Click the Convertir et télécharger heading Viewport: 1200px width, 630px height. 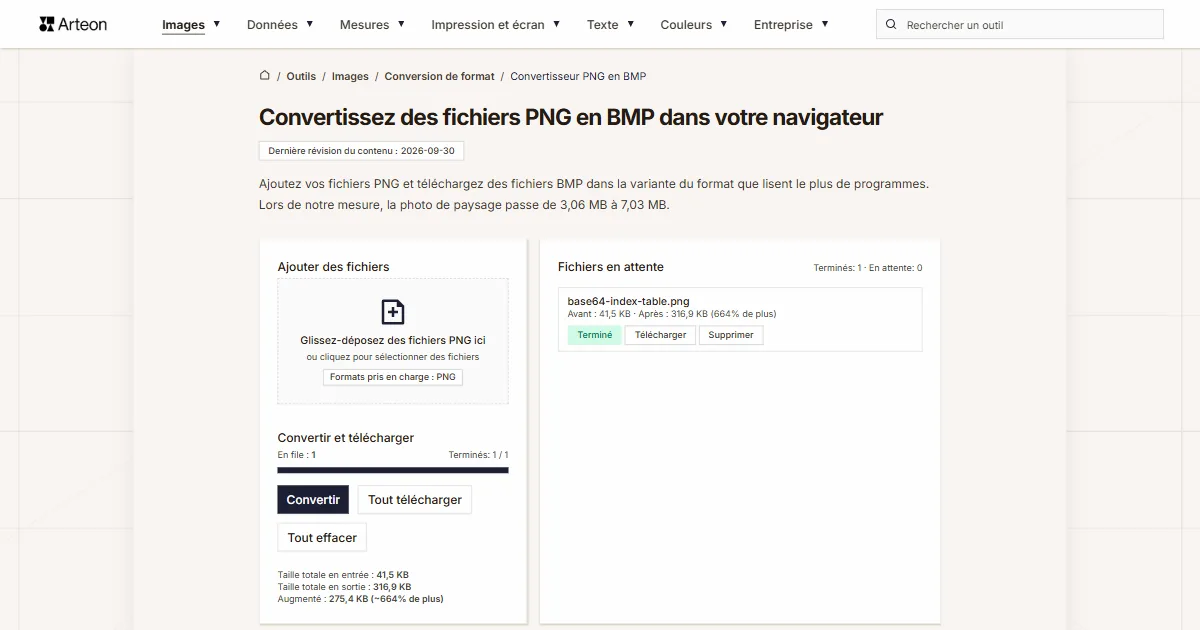point(346,438)
